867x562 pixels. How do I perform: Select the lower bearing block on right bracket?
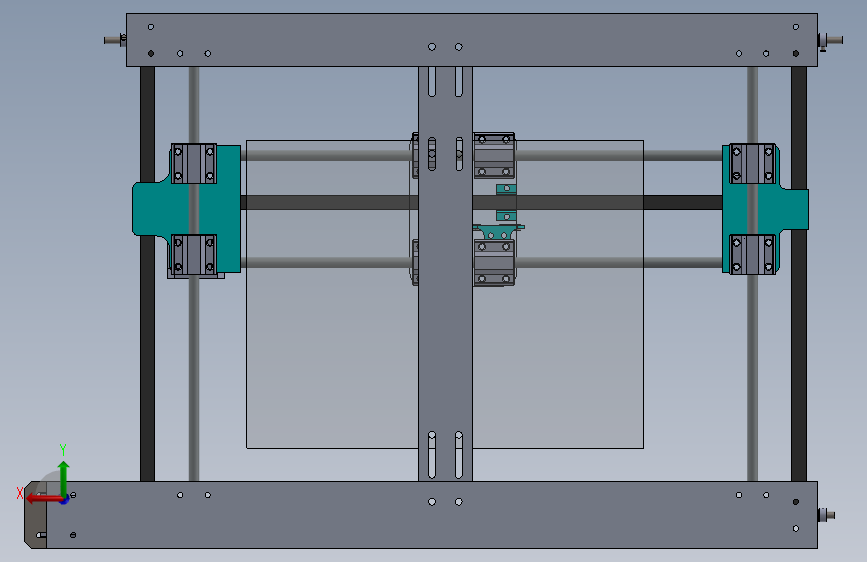pos(753,254)
